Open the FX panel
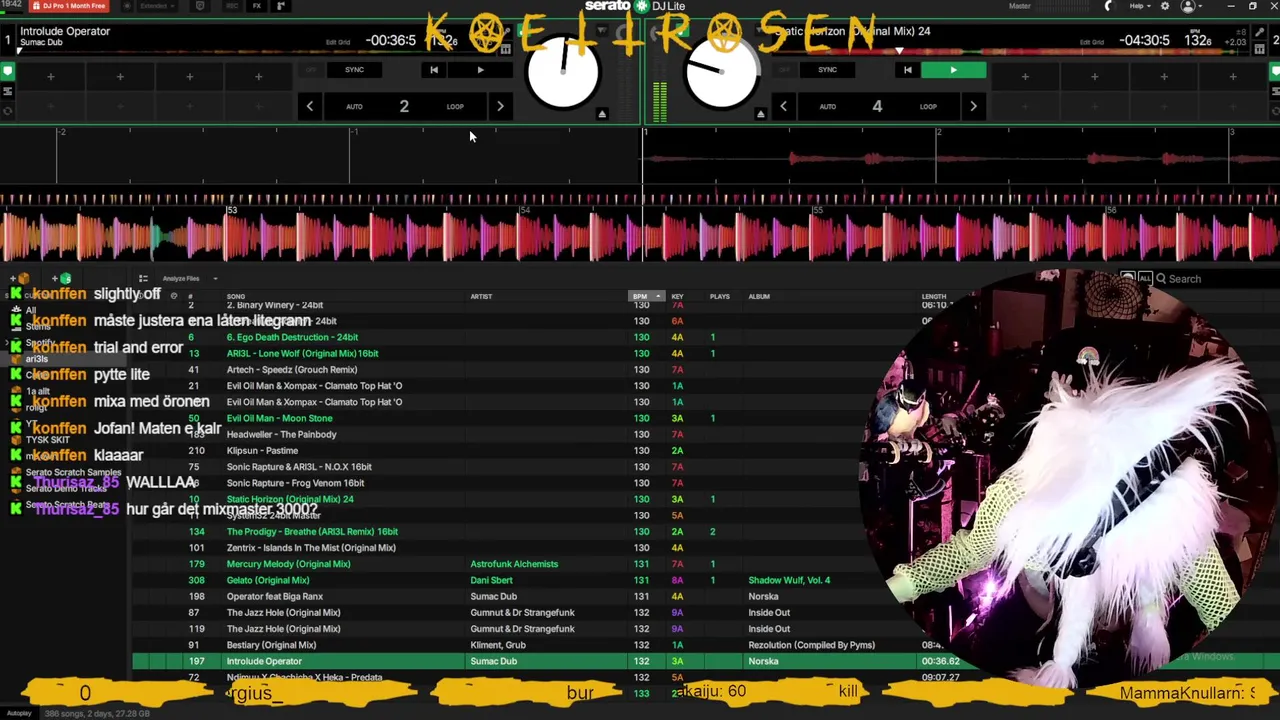This screenshot has height=720, width=1280. (256, 6)
